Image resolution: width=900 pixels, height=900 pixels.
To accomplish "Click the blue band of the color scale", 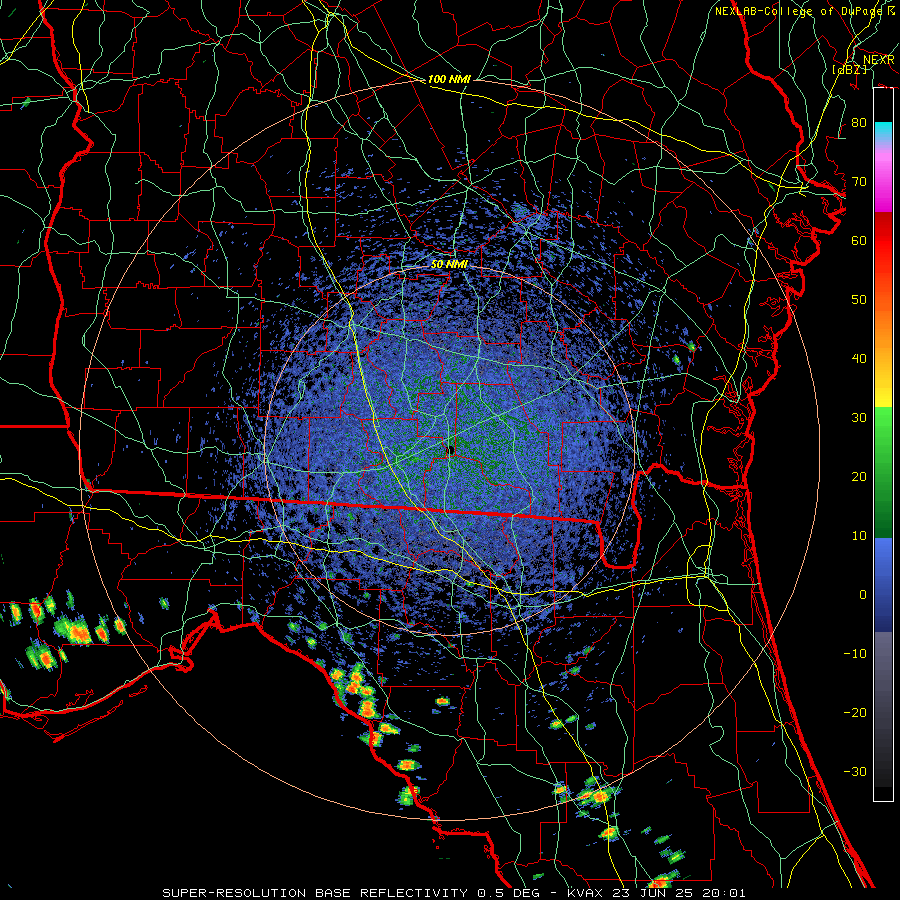I will tap(883, 584).
